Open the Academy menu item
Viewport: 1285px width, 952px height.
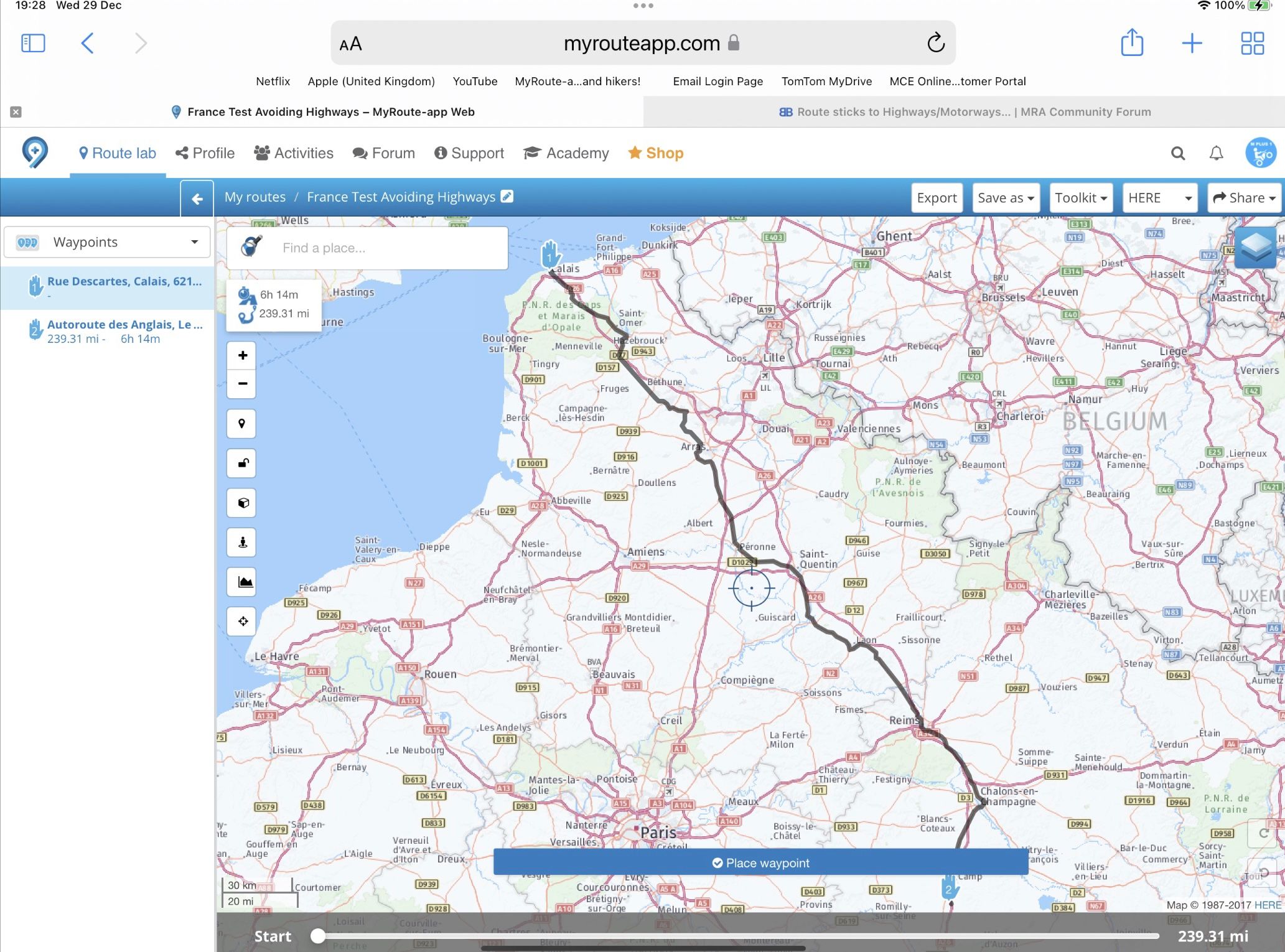(x=566, y=153)
